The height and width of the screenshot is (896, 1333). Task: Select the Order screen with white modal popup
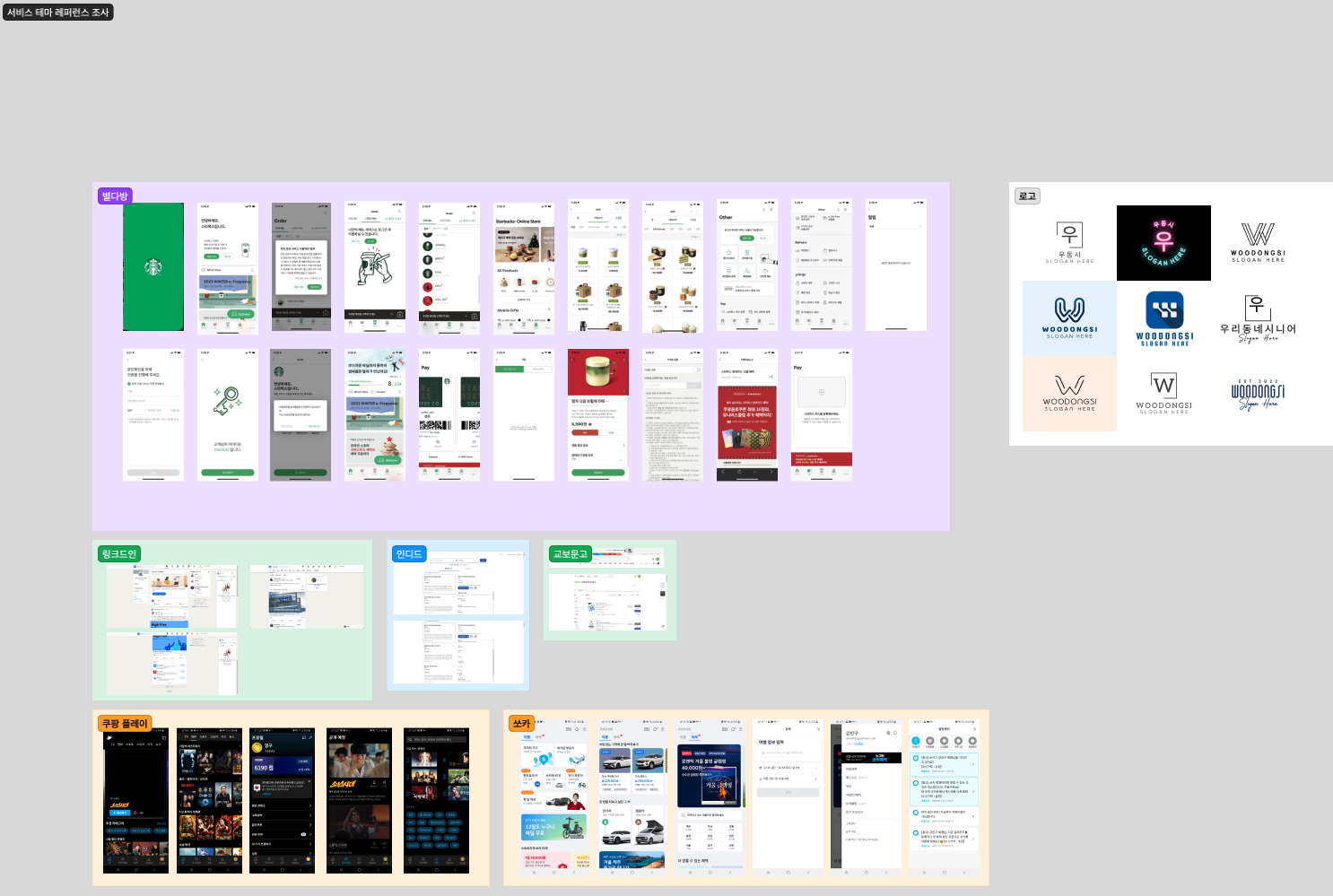(x=301, y=266)
